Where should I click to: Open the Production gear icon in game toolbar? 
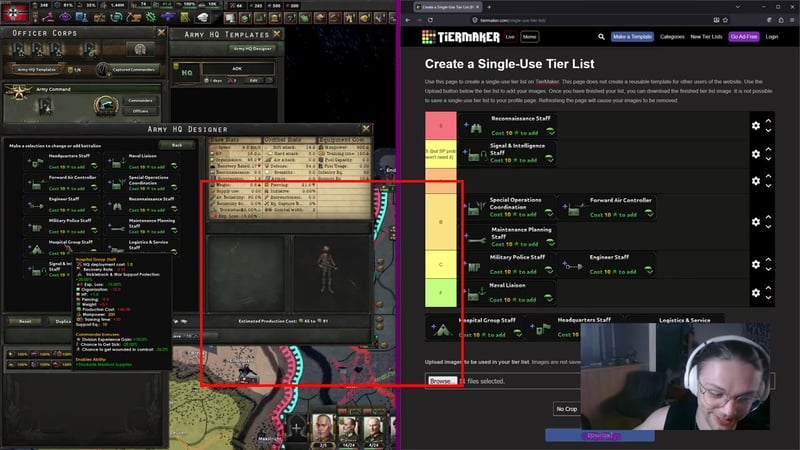click(x=151, y=18)
